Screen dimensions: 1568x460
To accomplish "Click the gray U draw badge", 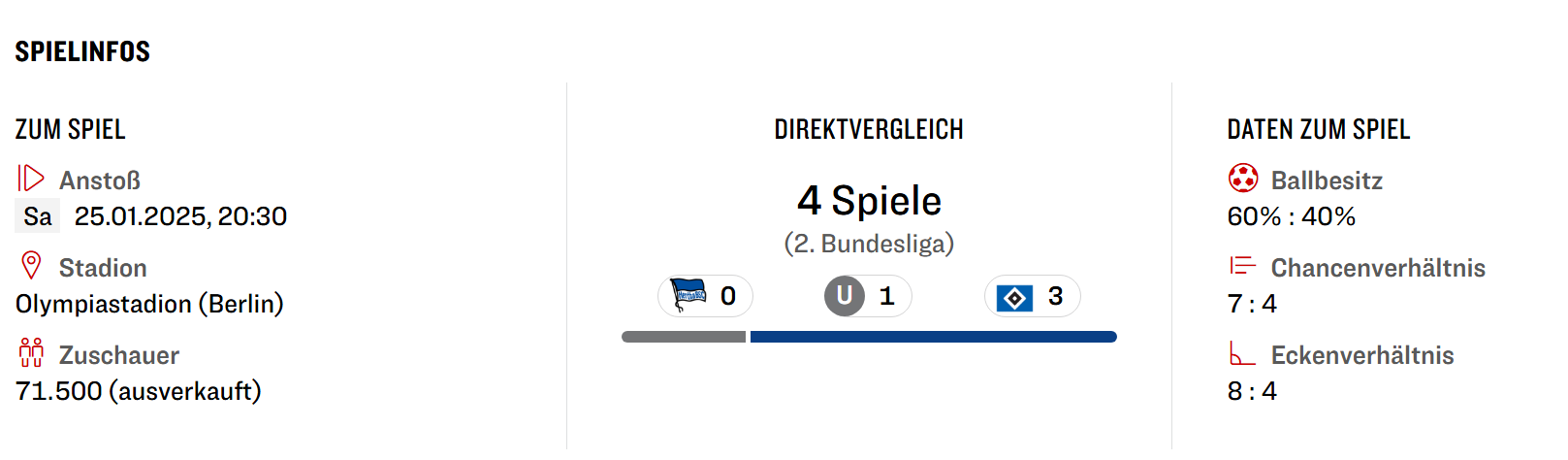I will pos(845,296).
